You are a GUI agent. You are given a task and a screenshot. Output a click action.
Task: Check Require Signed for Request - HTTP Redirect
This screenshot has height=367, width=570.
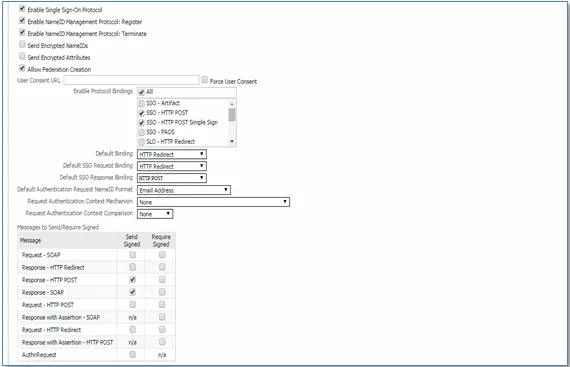[162, 329]
